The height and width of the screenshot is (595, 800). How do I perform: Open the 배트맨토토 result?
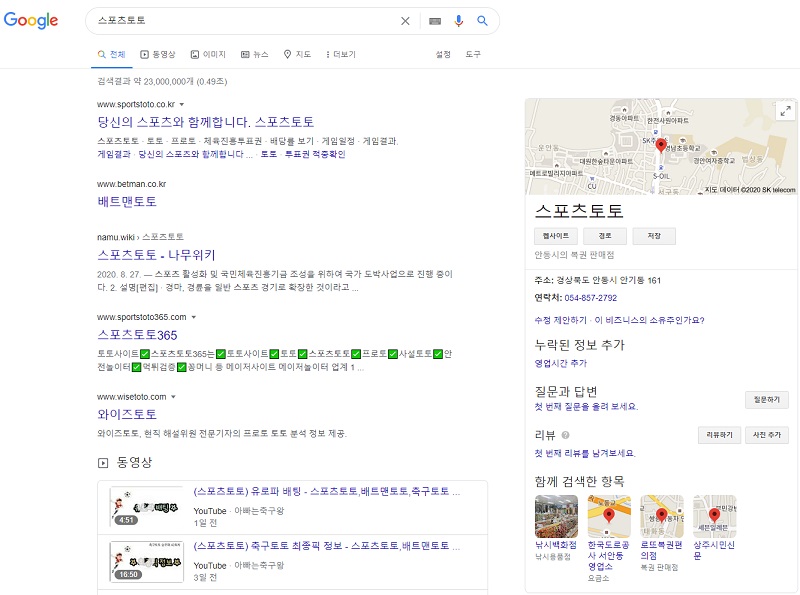(127, 202)
